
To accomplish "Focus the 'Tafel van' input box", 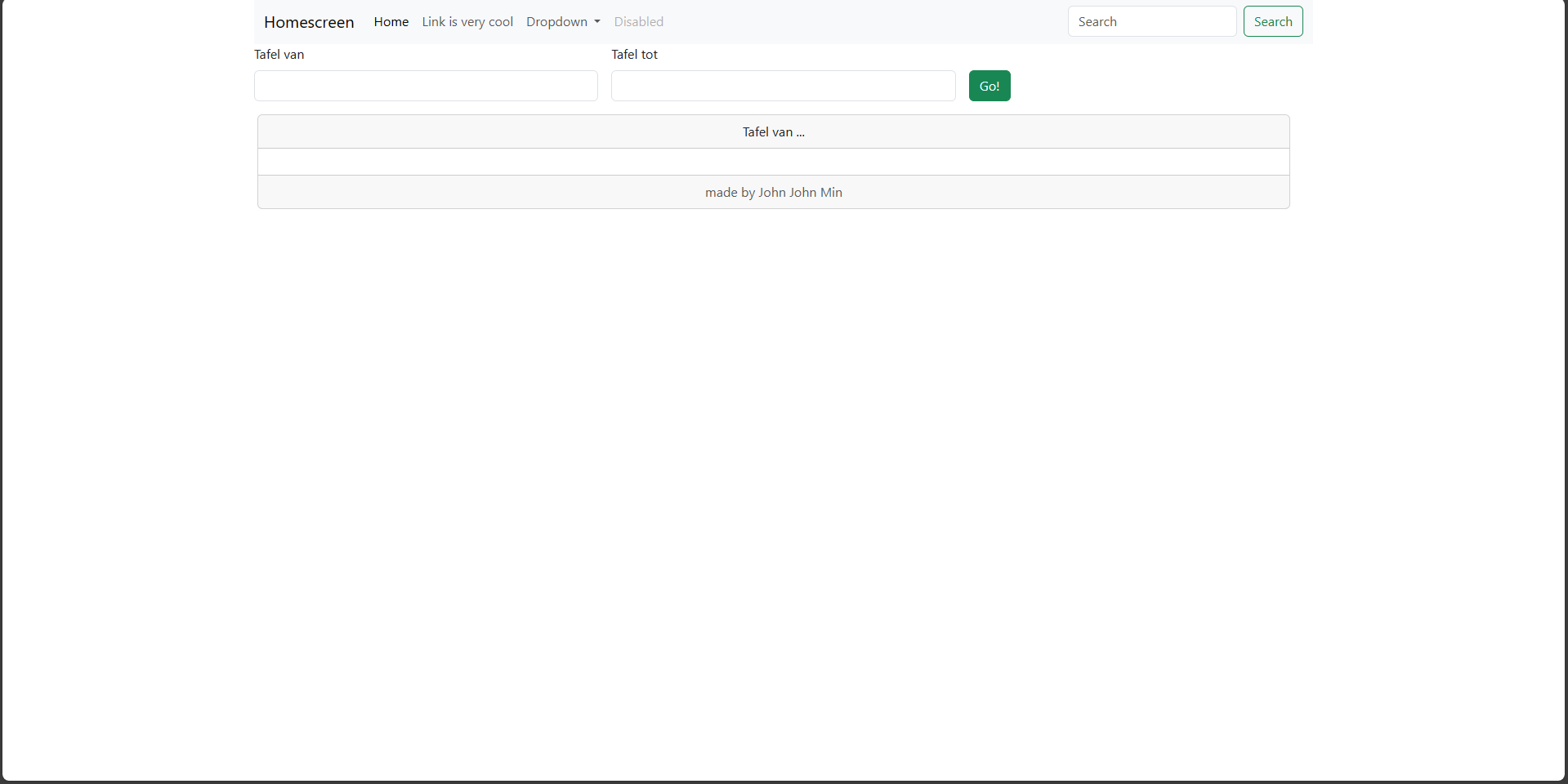I will pos(426,86).
